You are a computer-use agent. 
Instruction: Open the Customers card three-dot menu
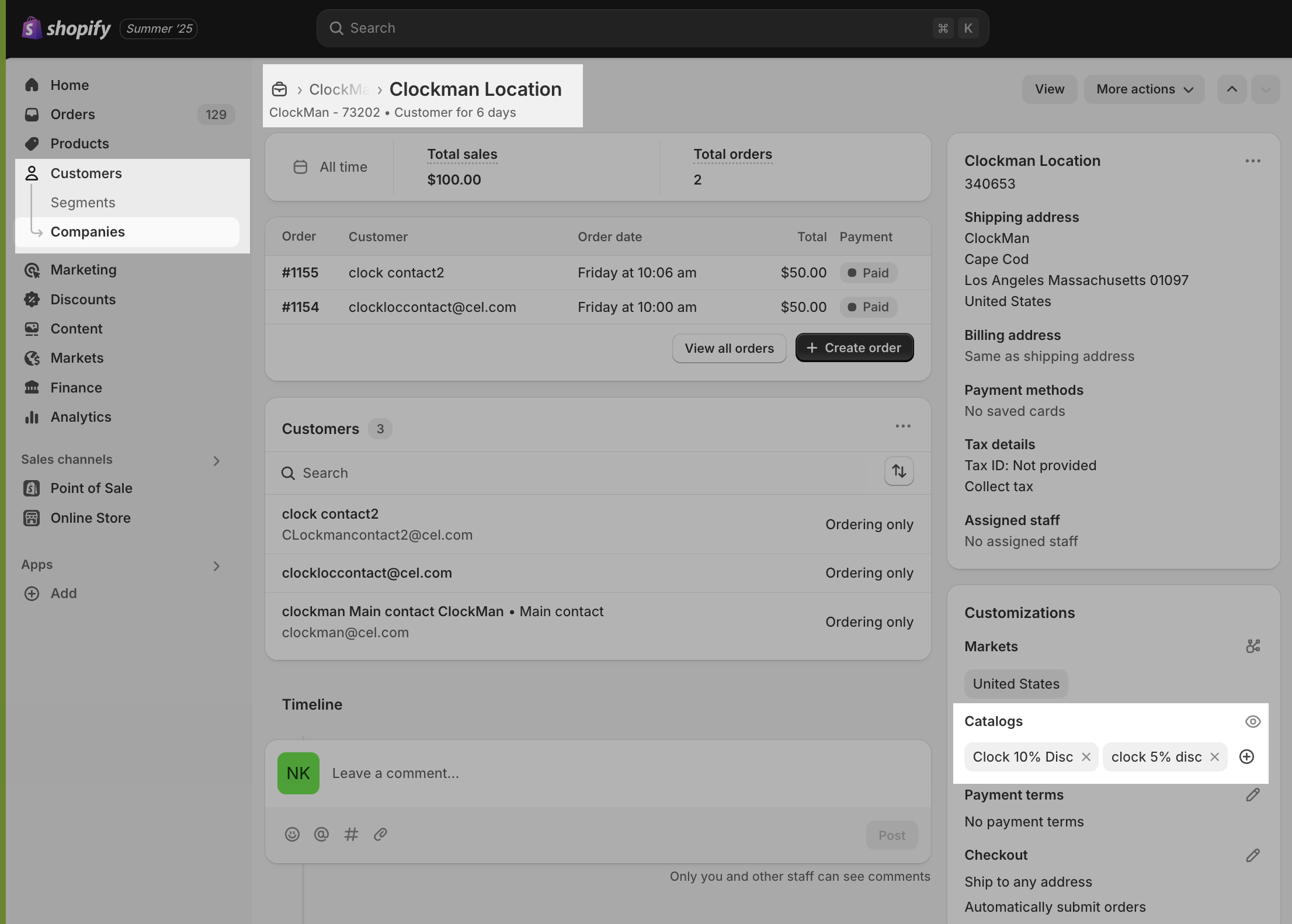[x=903, y=426]
